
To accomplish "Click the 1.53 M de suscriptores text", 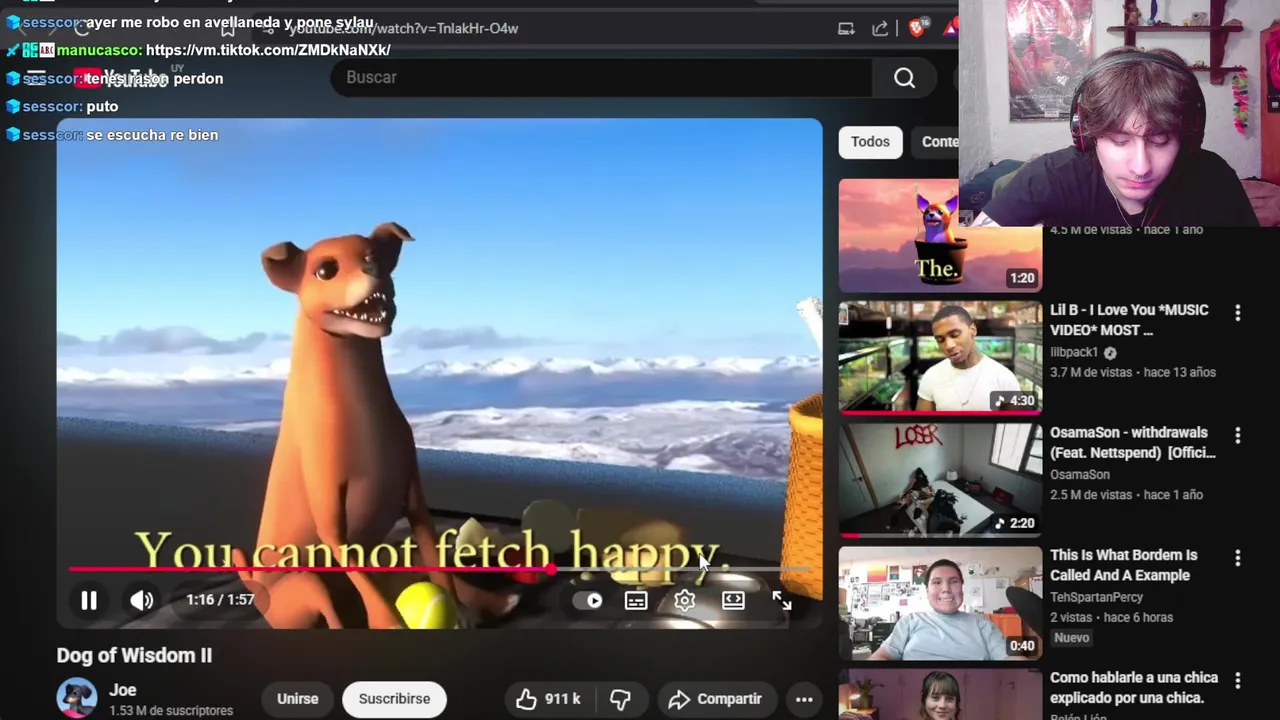I will click(171, 711).
